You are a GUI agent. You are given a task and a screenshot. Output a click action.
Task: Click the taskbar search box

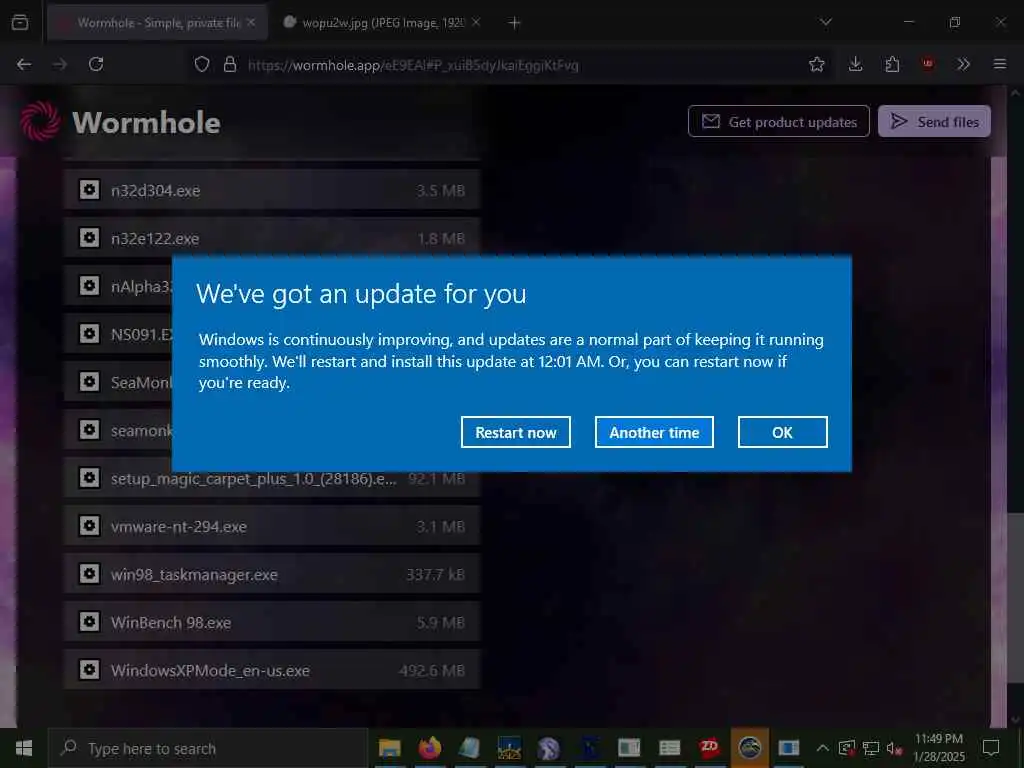click(x=208, y=748)
